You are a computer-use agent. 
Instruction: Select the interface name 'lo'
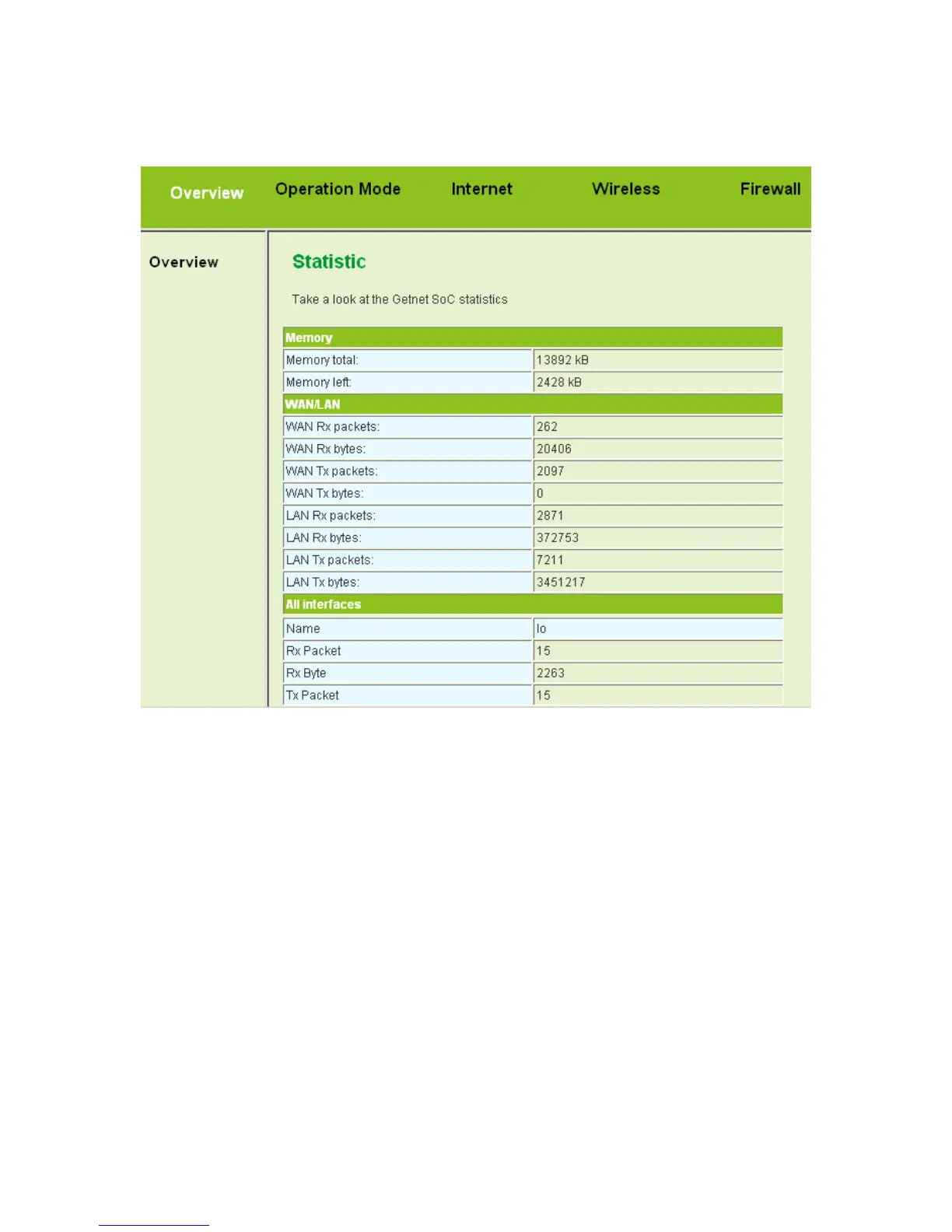click(541, 628)
